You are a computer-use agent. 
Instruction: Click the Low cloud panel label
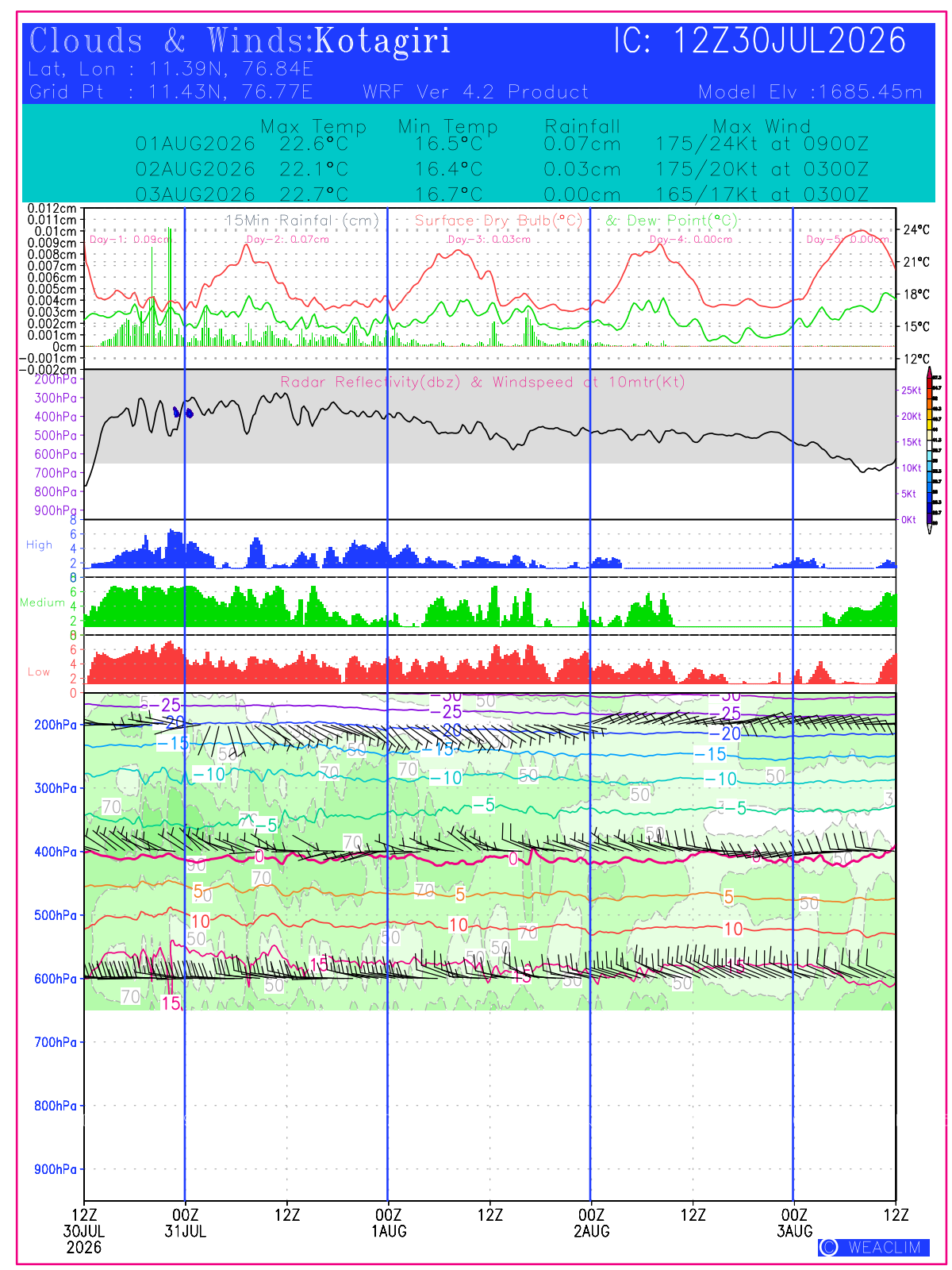click(39, 672)
